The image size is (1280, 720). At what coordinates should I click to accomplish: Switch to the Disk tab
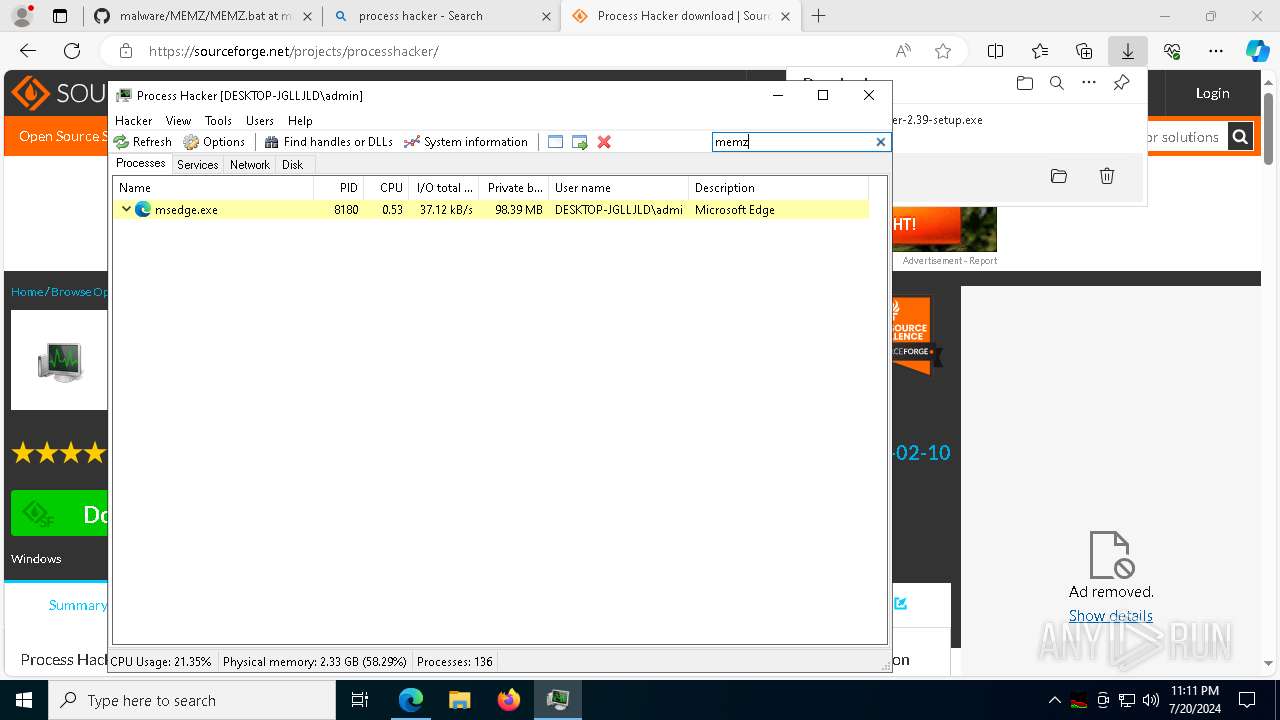point(292,165)
